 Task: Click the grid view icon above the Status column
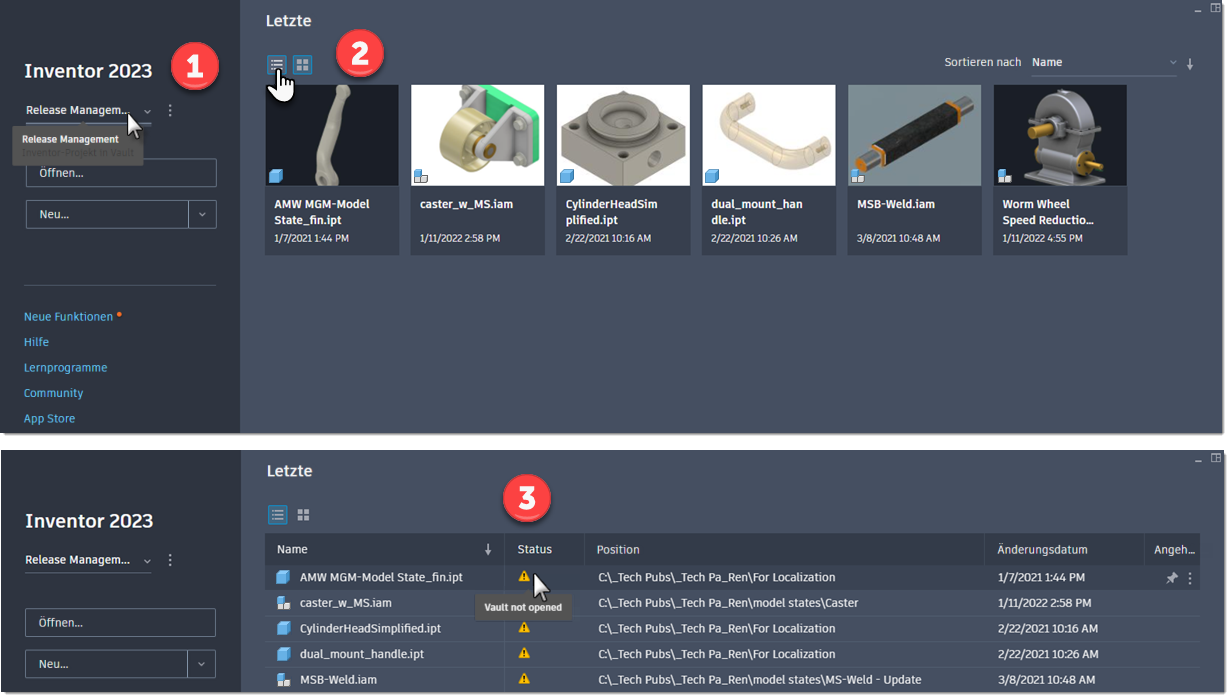[x=303, y=515]
